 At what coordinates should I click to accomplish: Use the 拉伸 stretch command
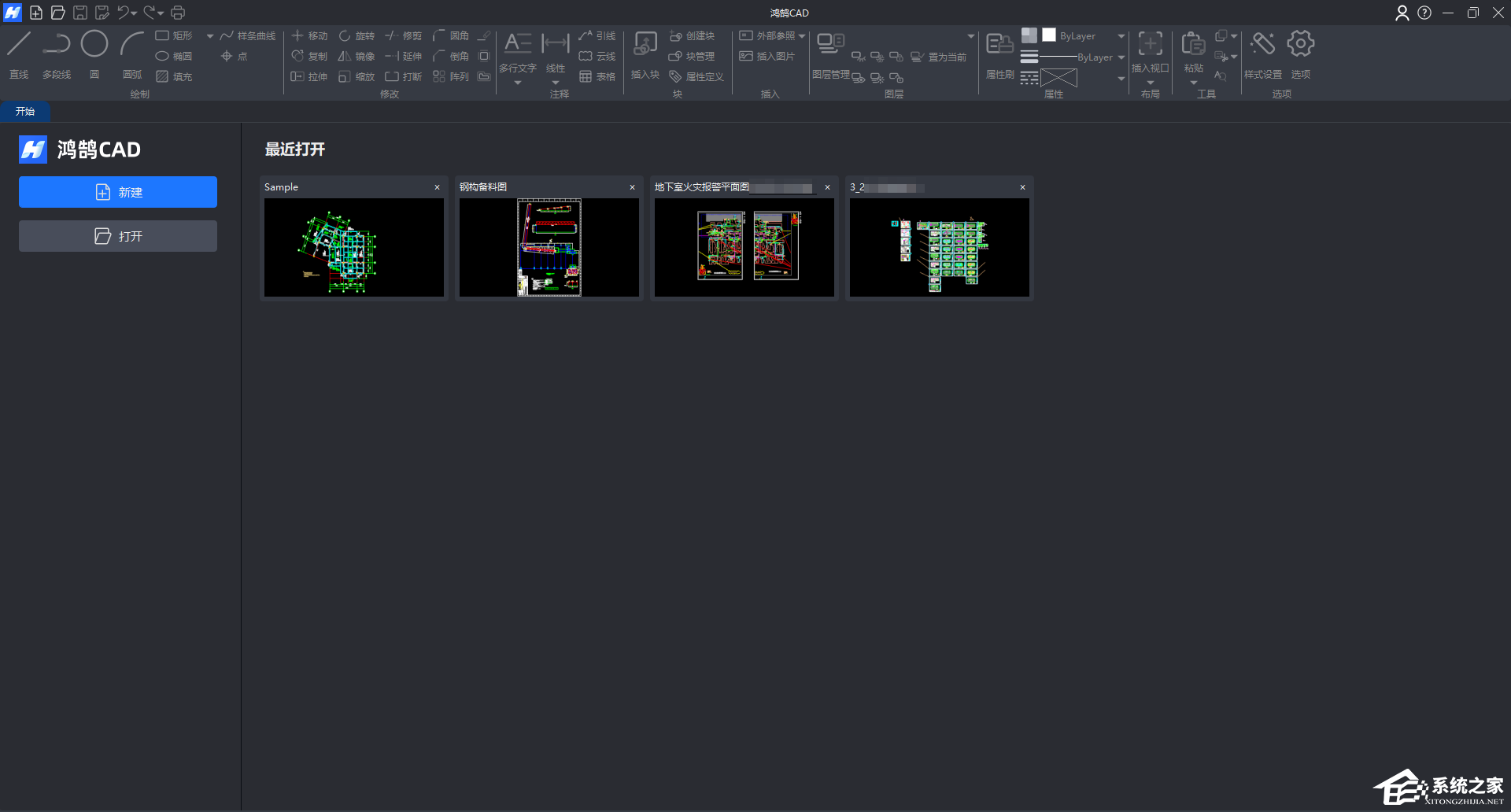click(309, 77)
